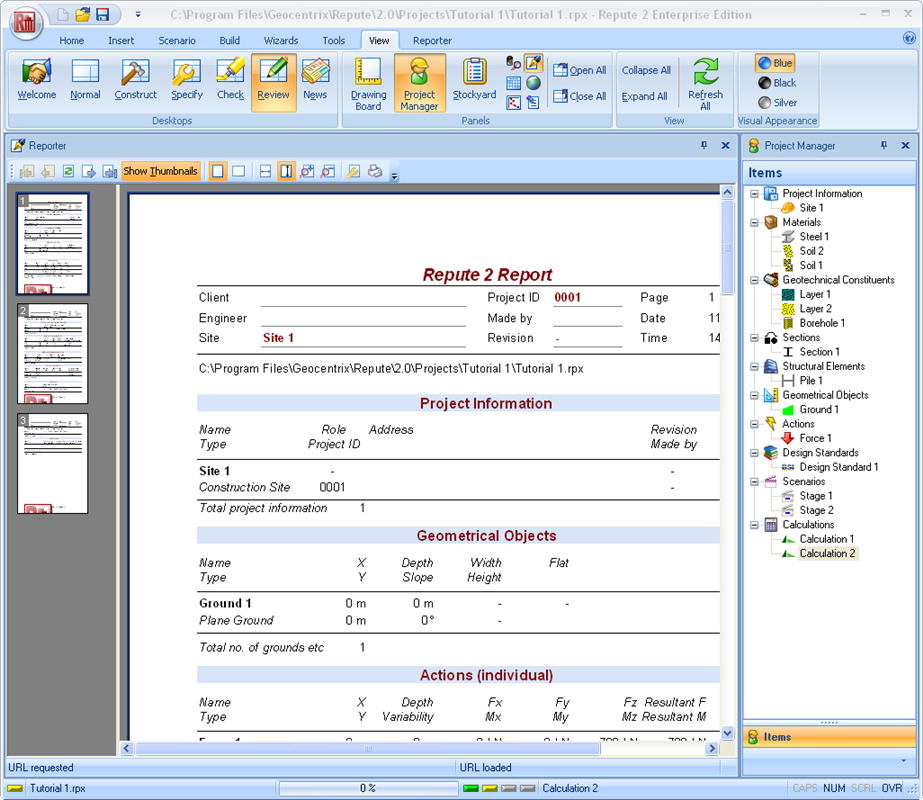The width and height of the screenshot is (923, 800).
Task: Collapse the Project Information tree node
Action: click(x=754, y=194)
